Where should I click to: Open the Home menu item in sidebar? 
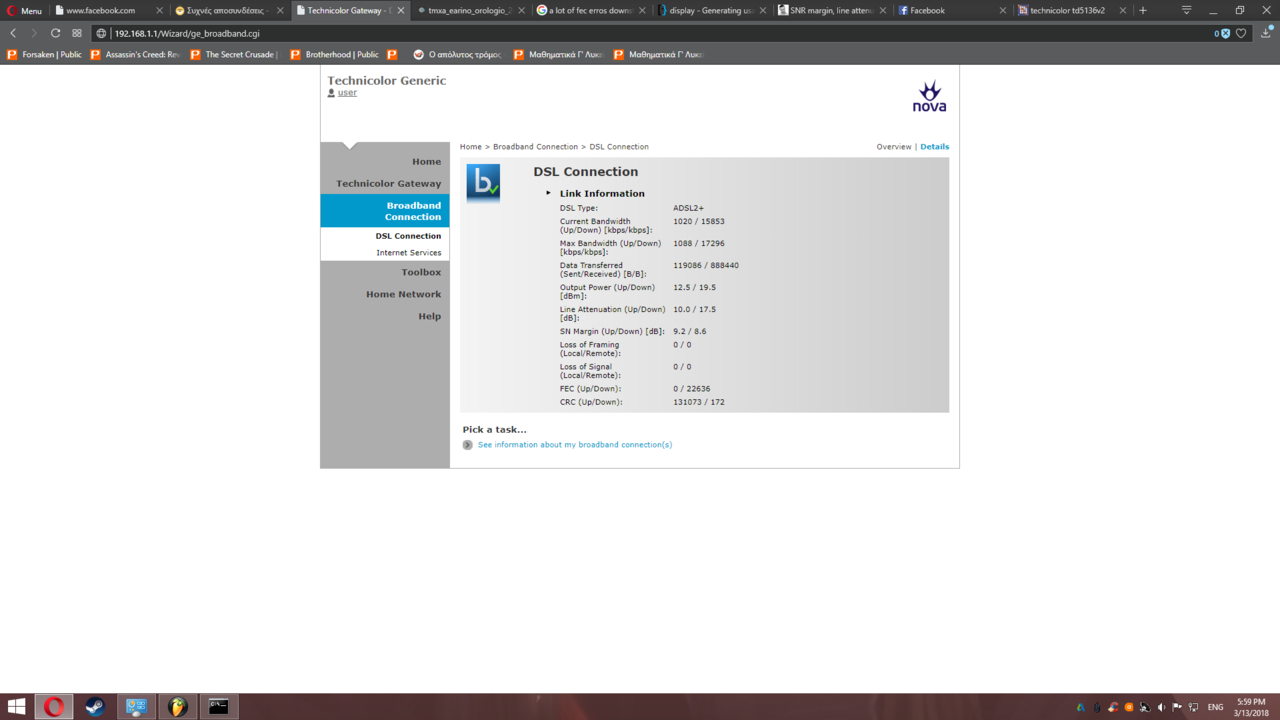(x=426, y=162)
